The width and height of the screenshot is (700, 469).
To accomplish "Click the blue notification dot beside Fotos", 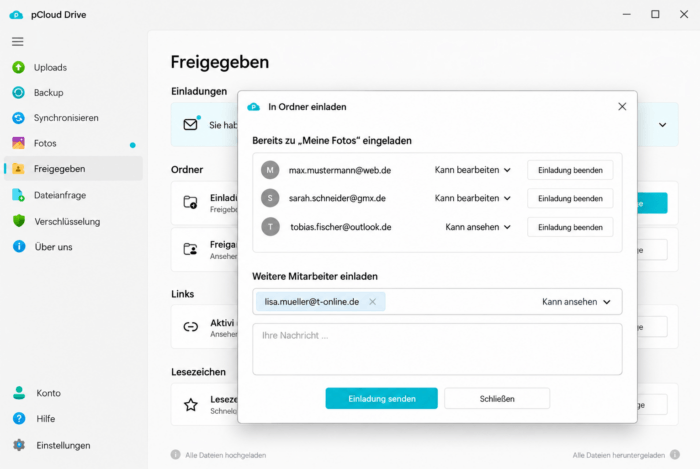I will tap(133, 145).
